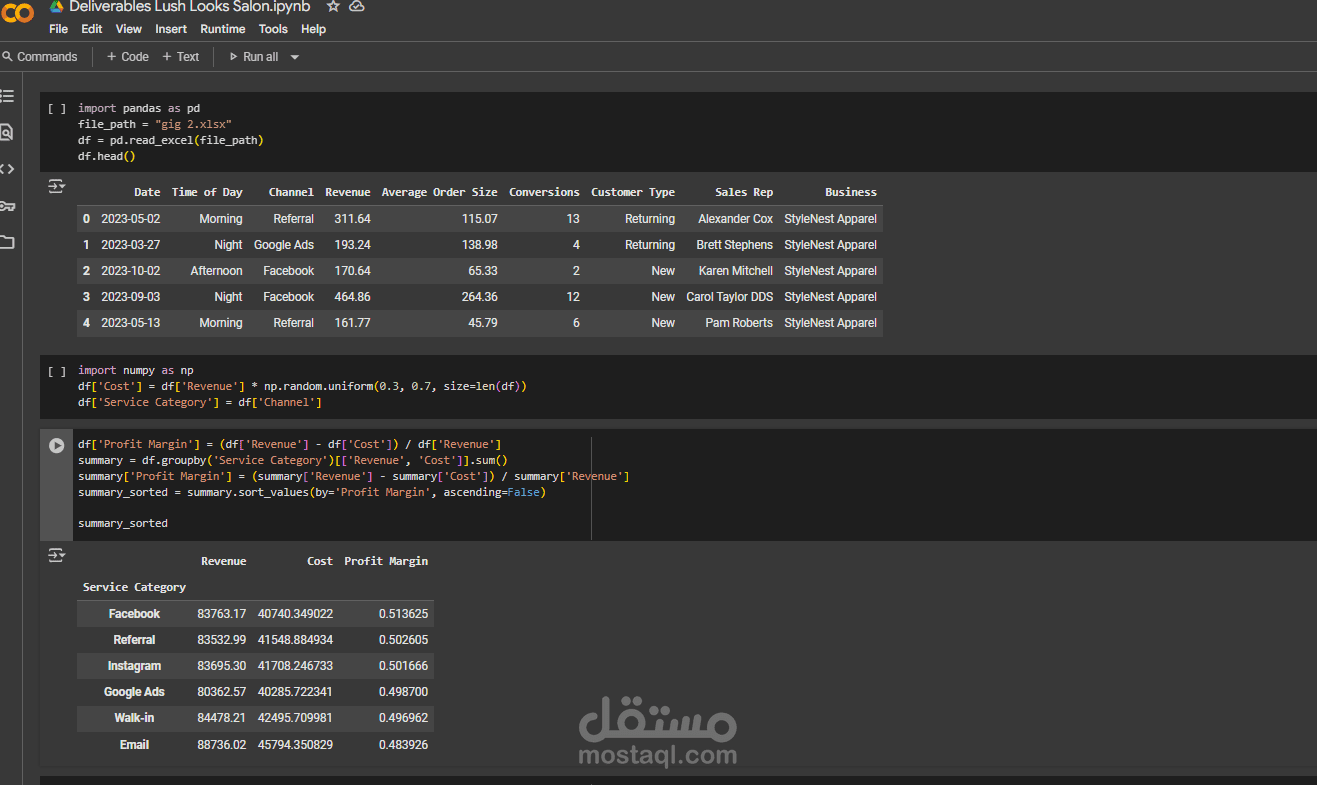The height and width of the screenshot is (785, 1317).
Task: Open the View menu
Action: click(129, 29)
